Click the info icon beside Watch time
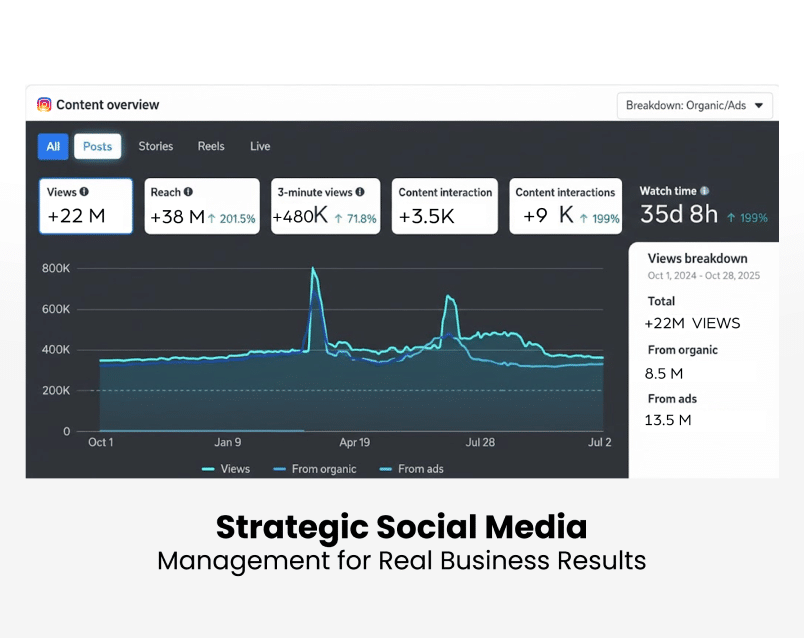The width and height of the screenshot is (804, 638). click(705, 191)
